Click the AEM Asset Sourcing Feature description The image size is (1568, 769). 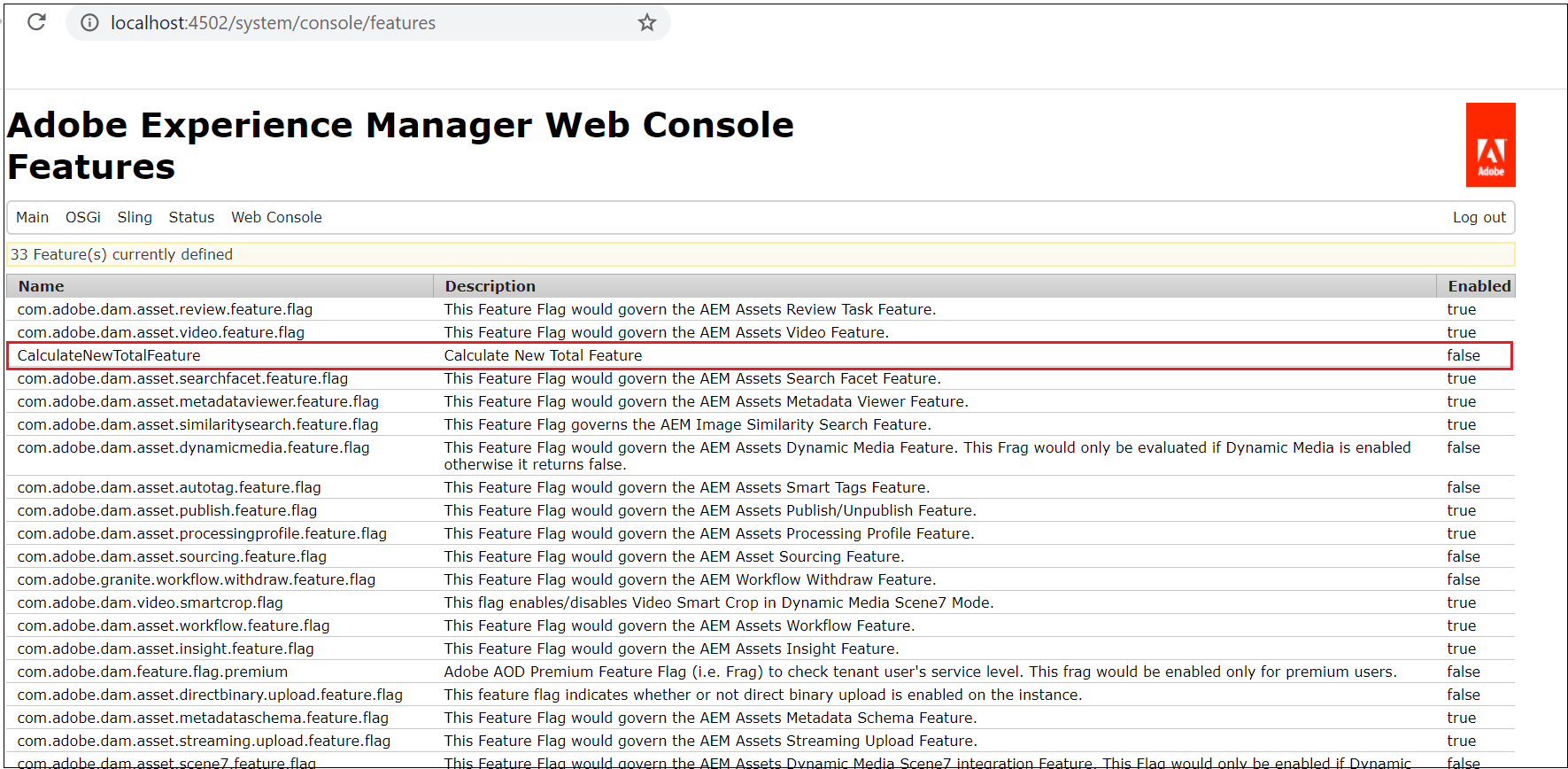coord(674,556)
